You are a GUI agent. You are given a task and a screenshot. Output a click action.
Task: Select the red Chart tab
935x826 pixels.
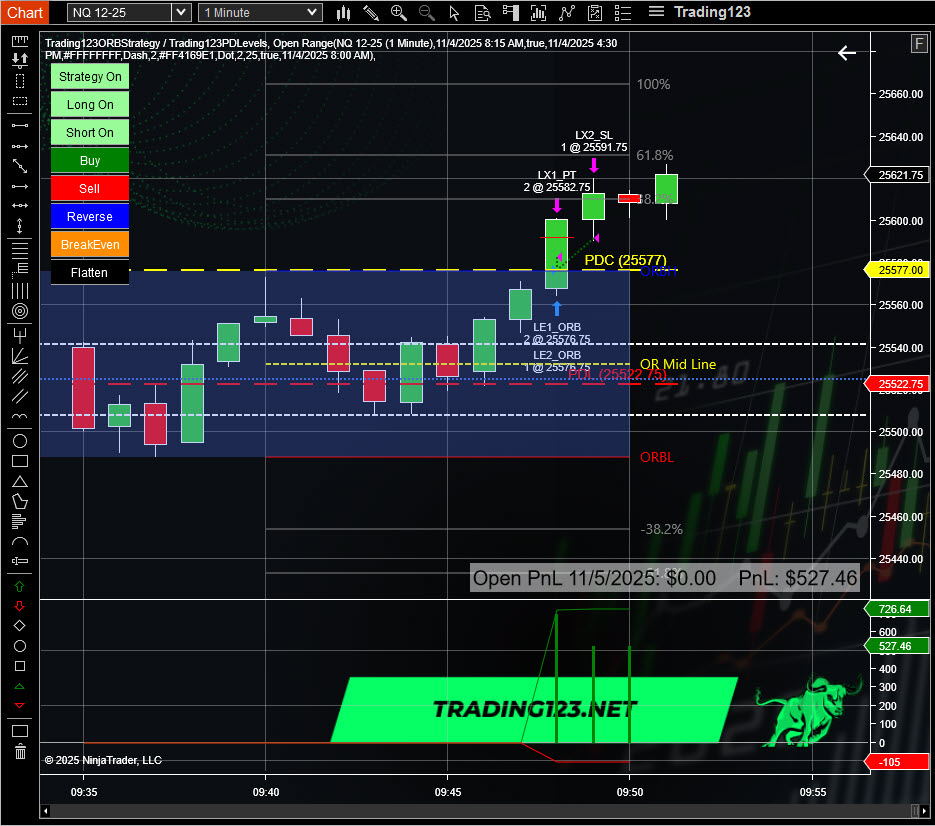(24, 12)
